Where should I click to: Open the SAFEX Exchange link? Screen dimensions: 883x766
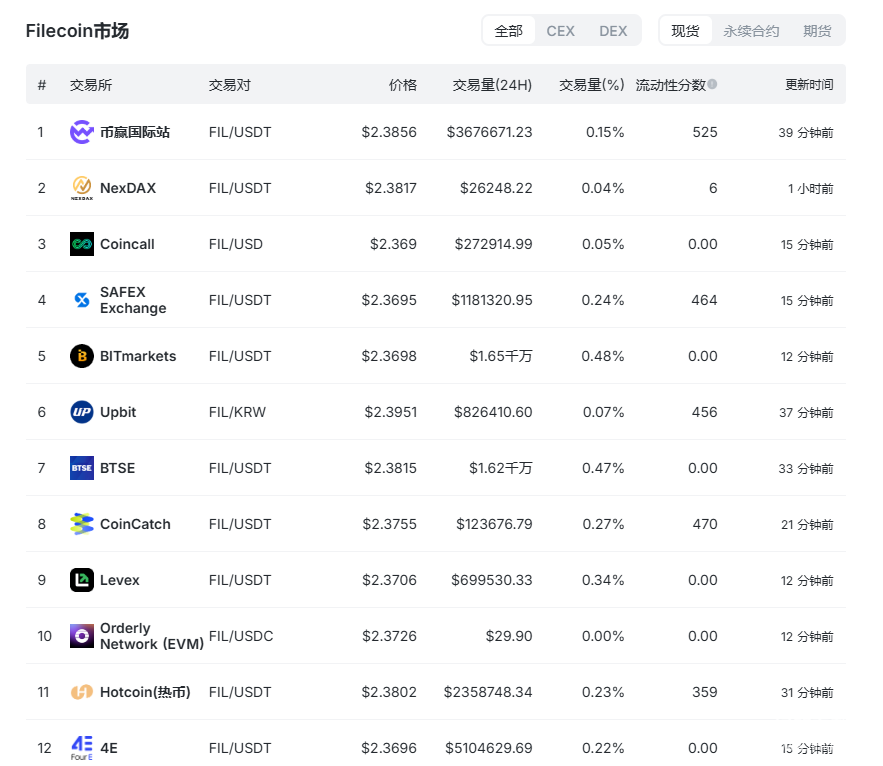coord(133,300)
